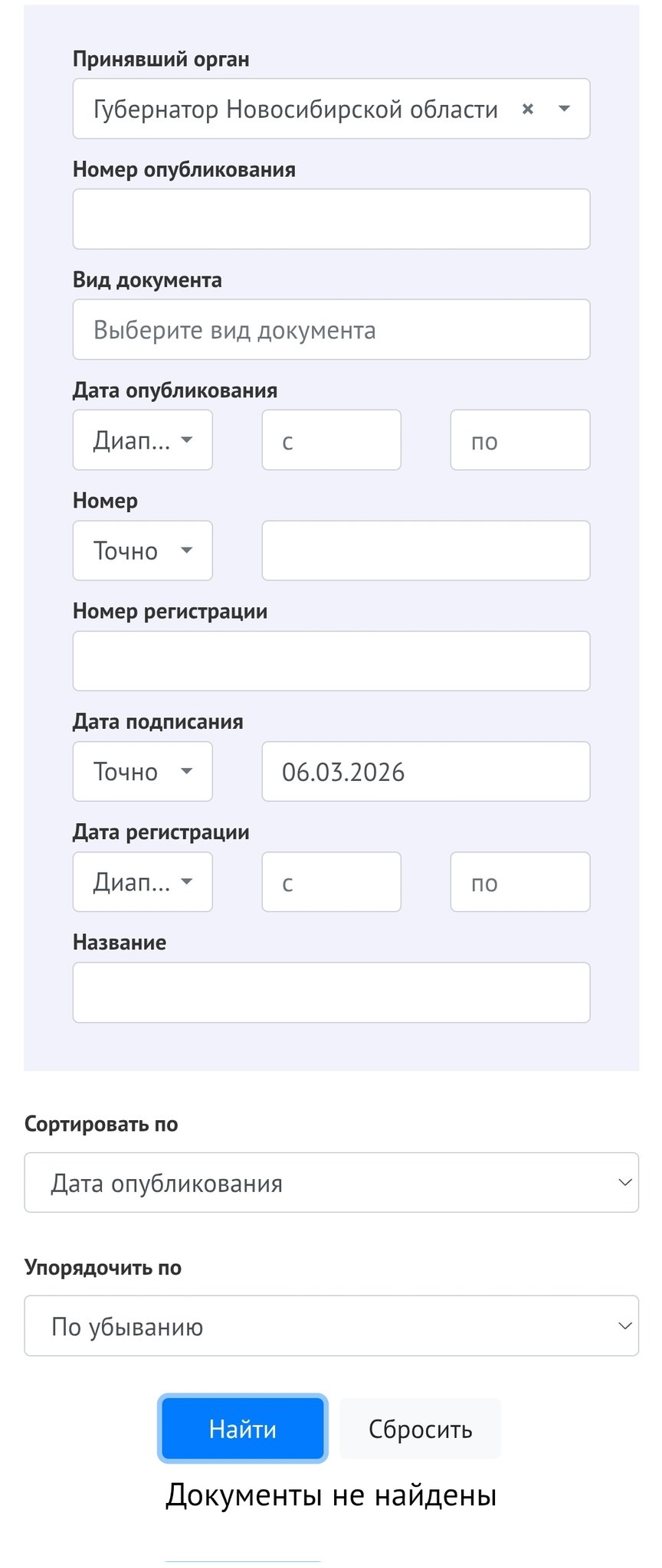Viewport: 662px width, 1568px height.
Task: Click the Номер регистрации input field
Action: tap(331, 661)
